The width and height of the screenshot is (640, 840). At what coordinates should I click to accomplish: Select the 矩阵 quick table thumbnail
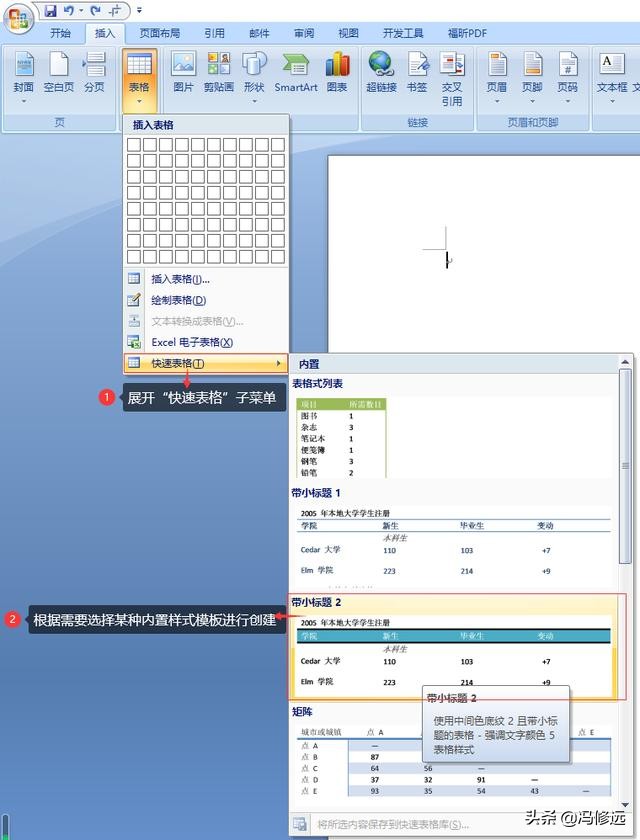(x=454, y=761)
